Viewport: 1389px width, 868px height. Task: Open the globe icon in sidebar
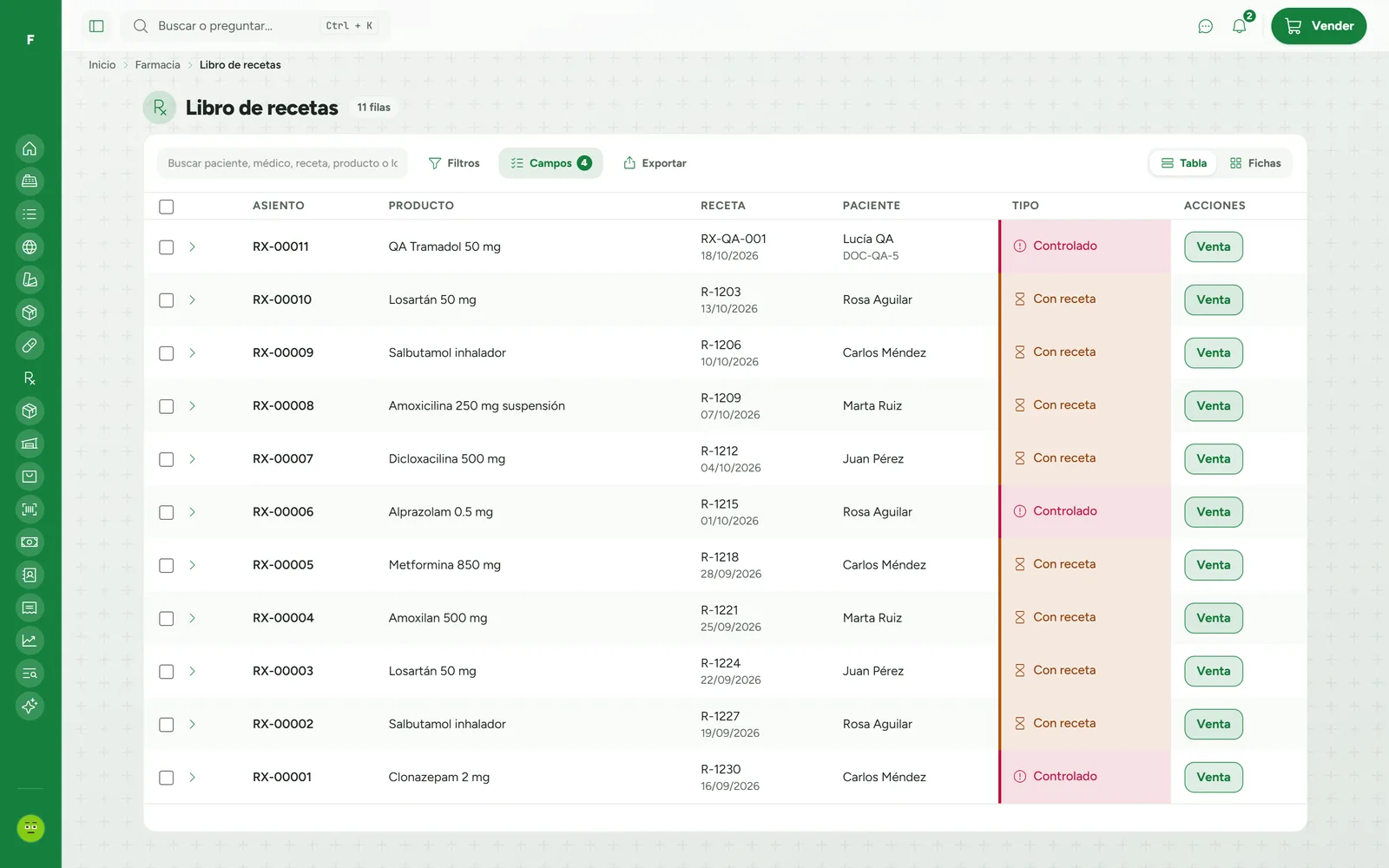pos(30,247)
